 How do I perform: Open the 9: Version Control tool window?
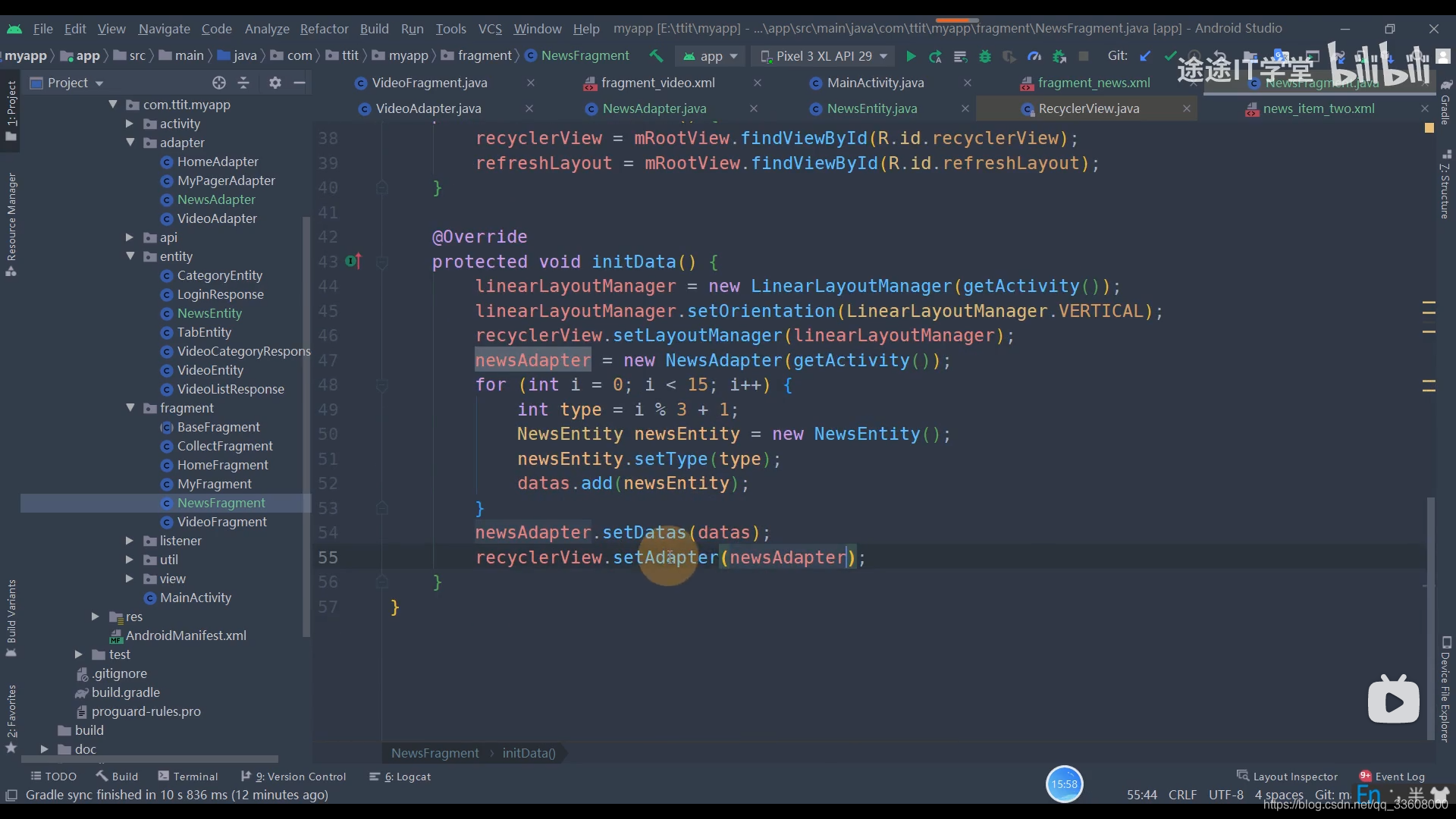tap(293, 777)
